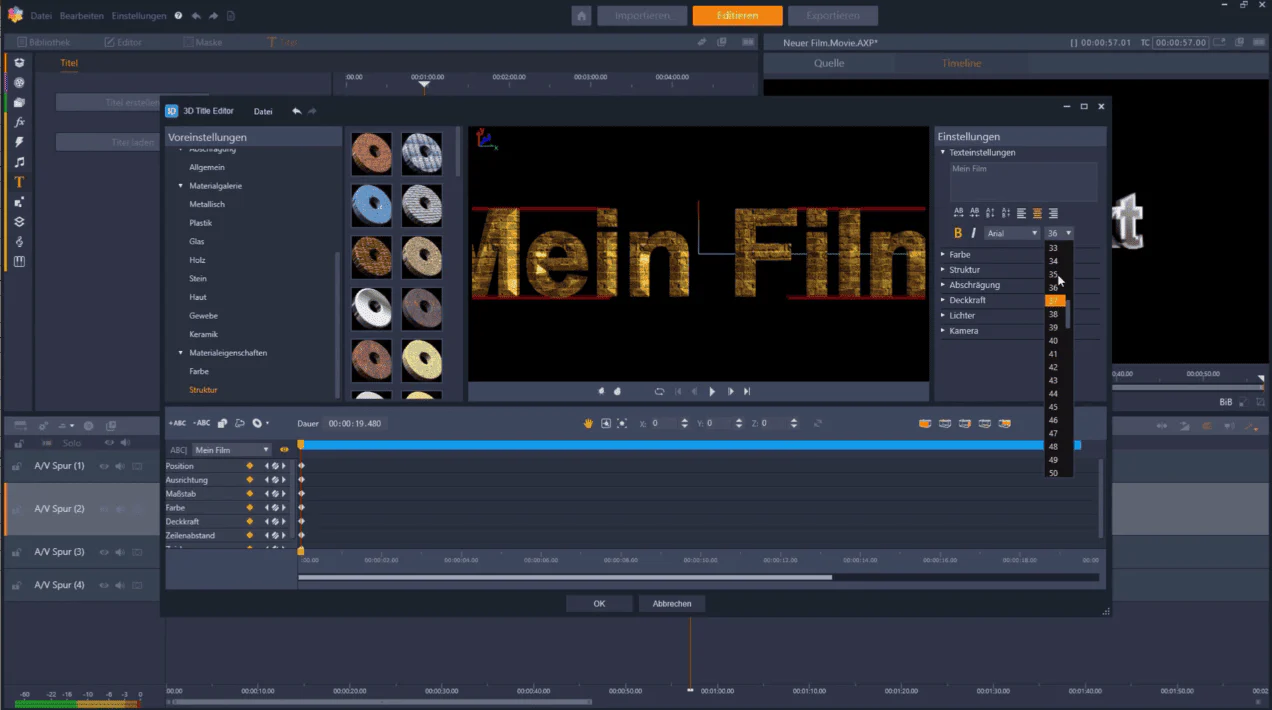Toggle lock on A/V Spur (1)
The width and height of the screenshot is (1272, 710).
[x=17, y=466]
